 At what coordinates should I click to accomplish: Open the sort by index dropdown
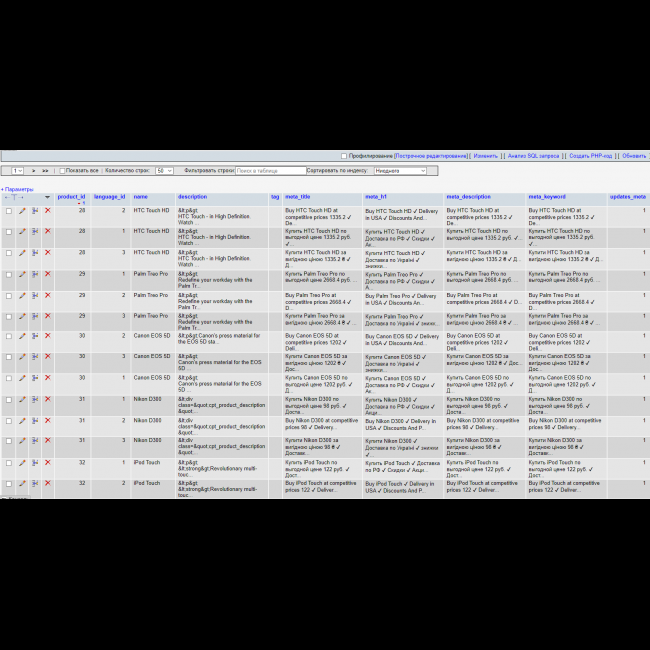point(400,171)
